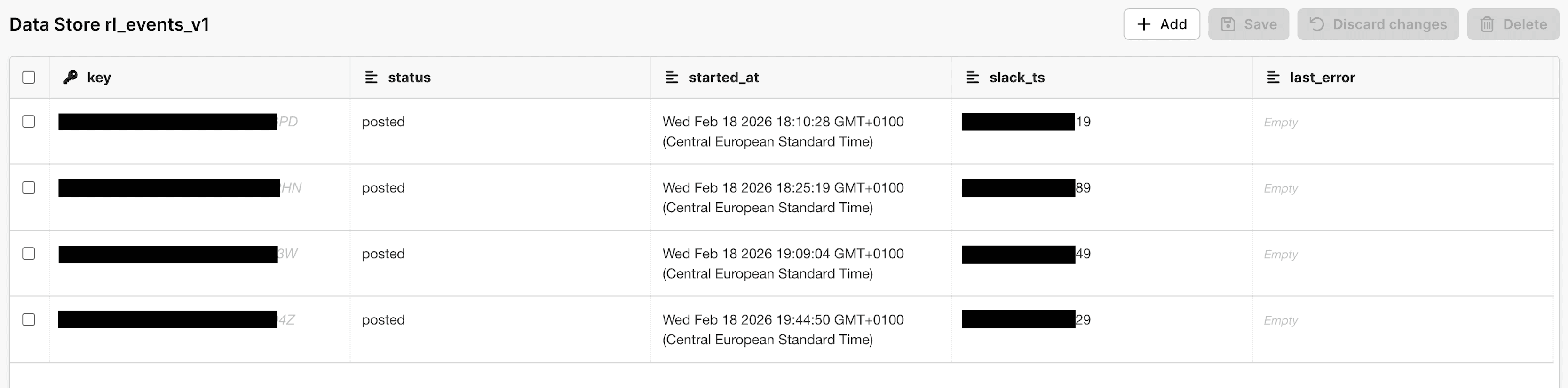
Task: Click the status column header label
Action: tap(410, 77)
